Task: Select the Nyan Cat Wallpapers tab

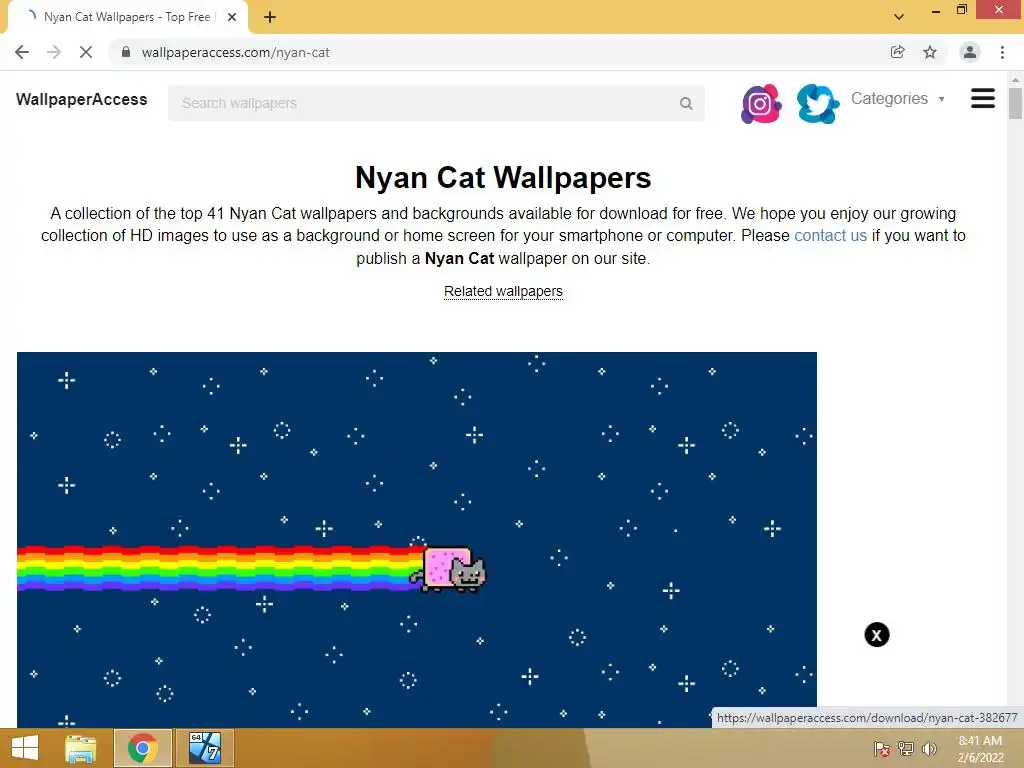Action: click(x=127, y=17)
